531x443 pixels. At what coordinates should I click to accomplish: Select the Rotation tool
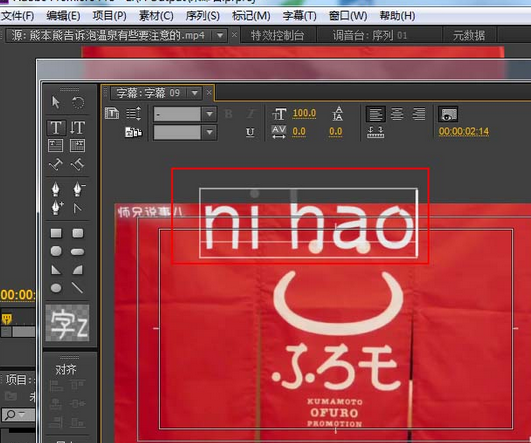78,102
